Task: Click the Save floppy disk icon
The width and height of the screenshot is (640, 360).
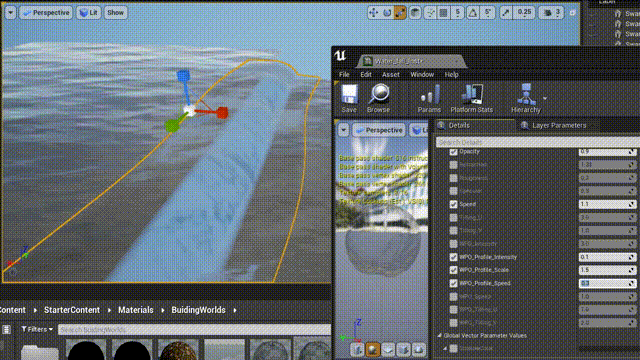Action: [x=349, y=94]
